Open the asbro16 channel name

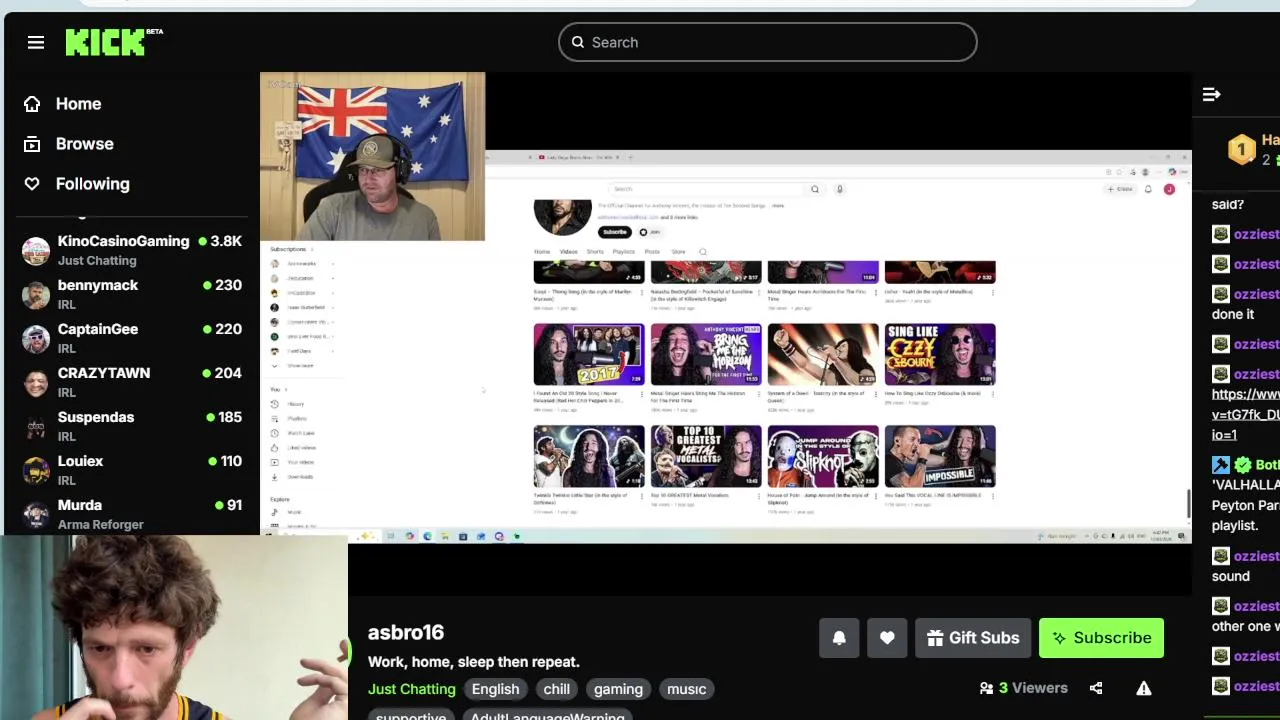406,632
